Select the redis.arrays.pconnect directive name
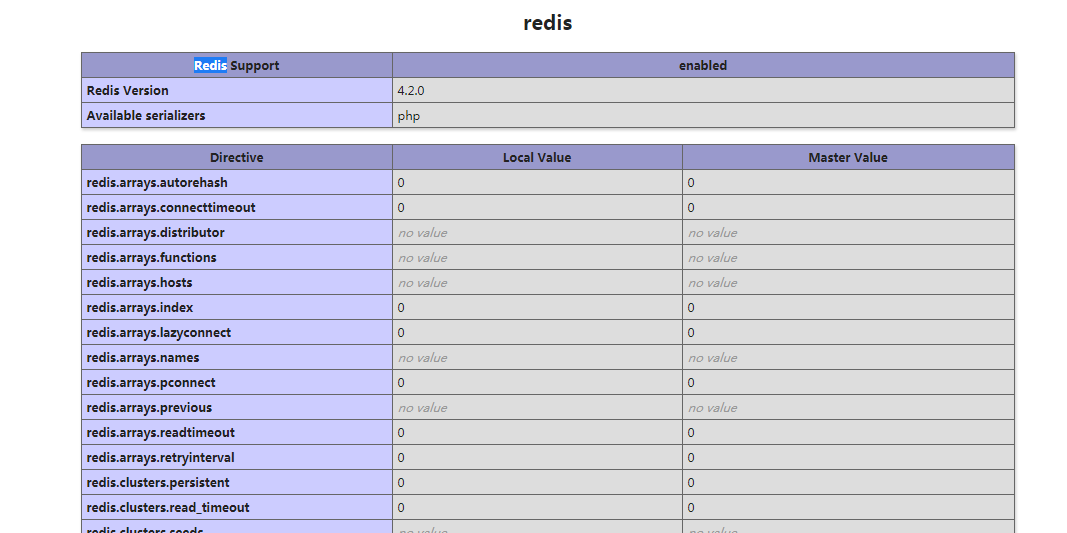This screenshot has height=533, width=1067. 151,383
